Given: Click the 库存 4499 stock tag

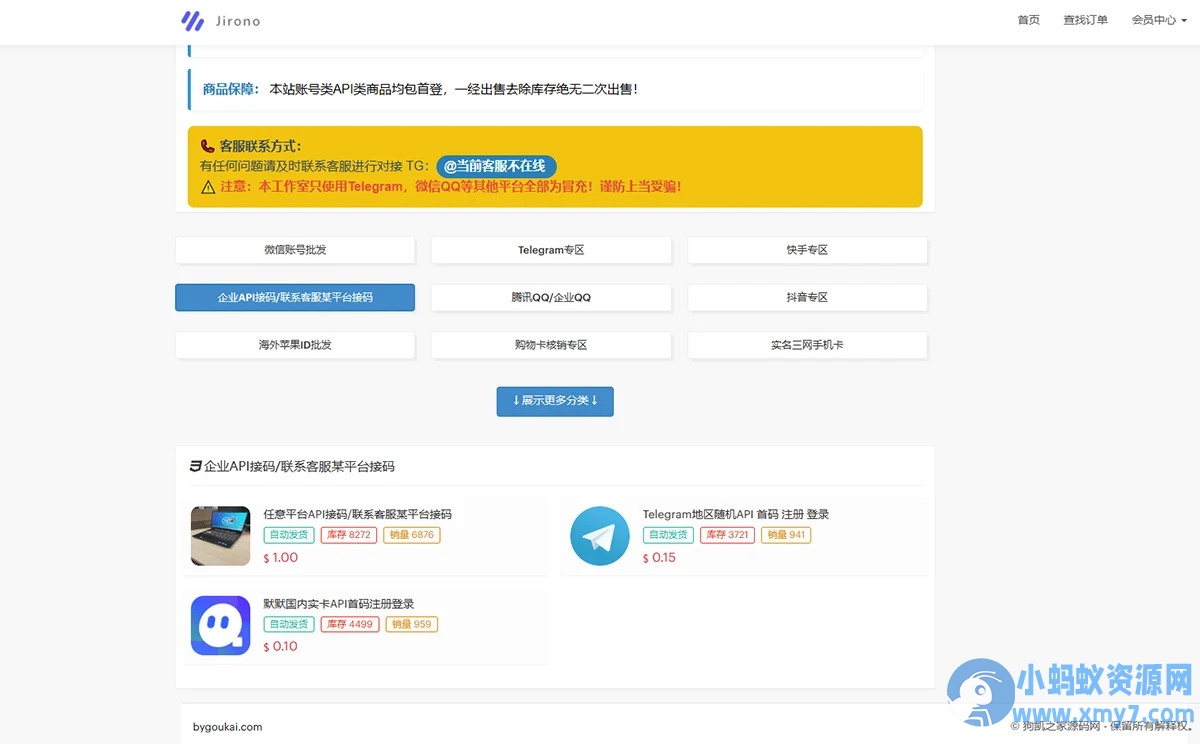Looking at the screenshot, I should click(350, 624).
